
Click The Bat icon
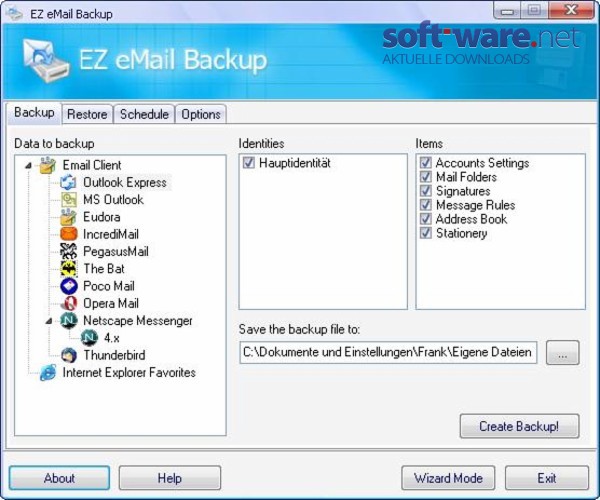[x=68, y=269]
